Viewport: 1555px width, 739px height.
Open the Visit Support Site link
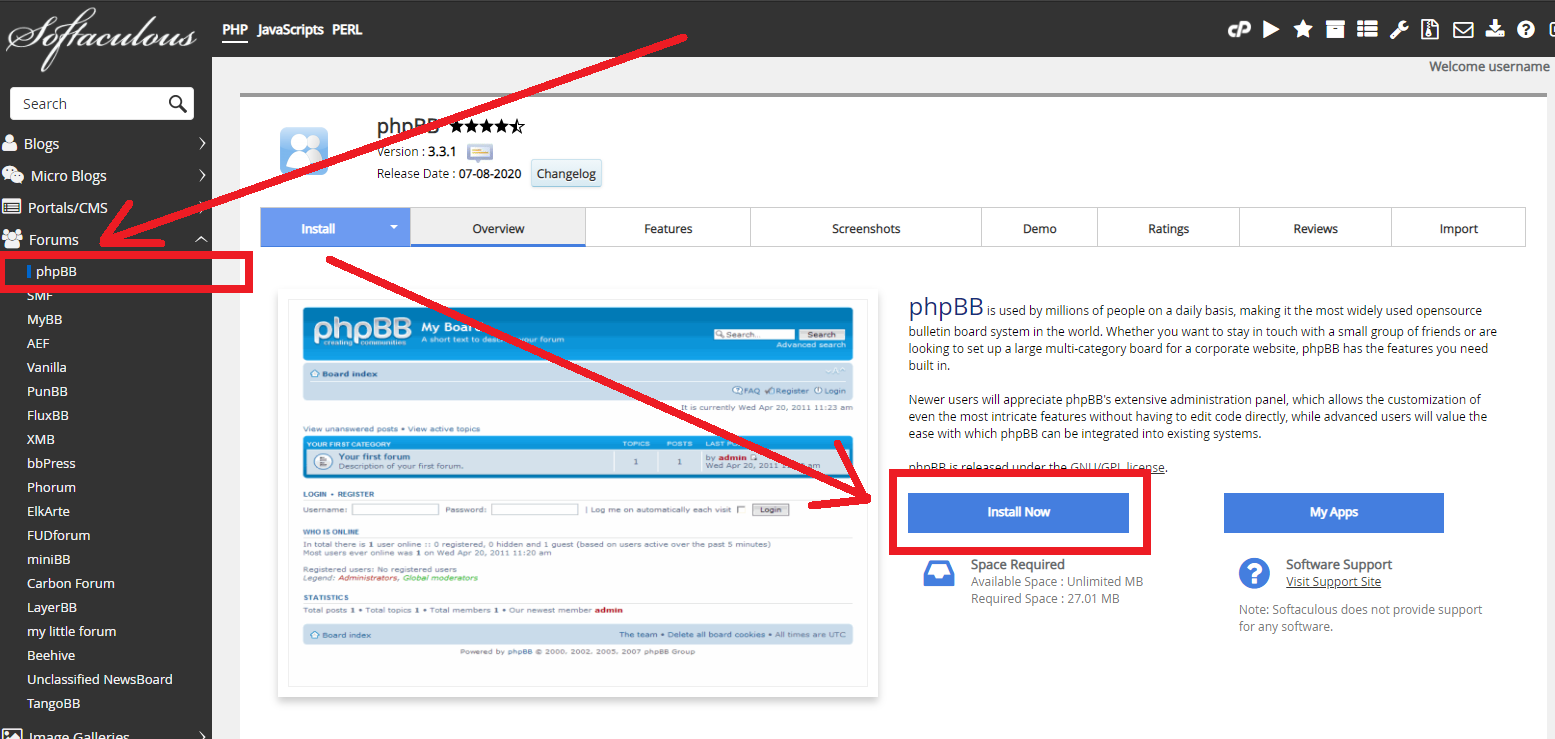pyautogui.click(x=1333, y=582)
